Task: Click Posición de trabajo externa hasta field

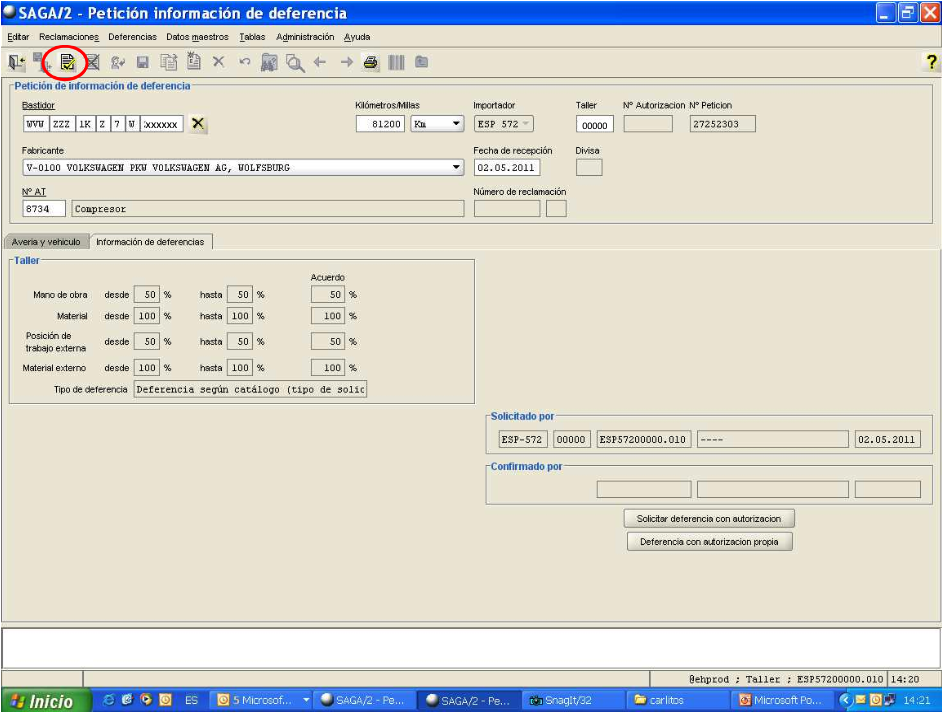Action: coord(240,341)
